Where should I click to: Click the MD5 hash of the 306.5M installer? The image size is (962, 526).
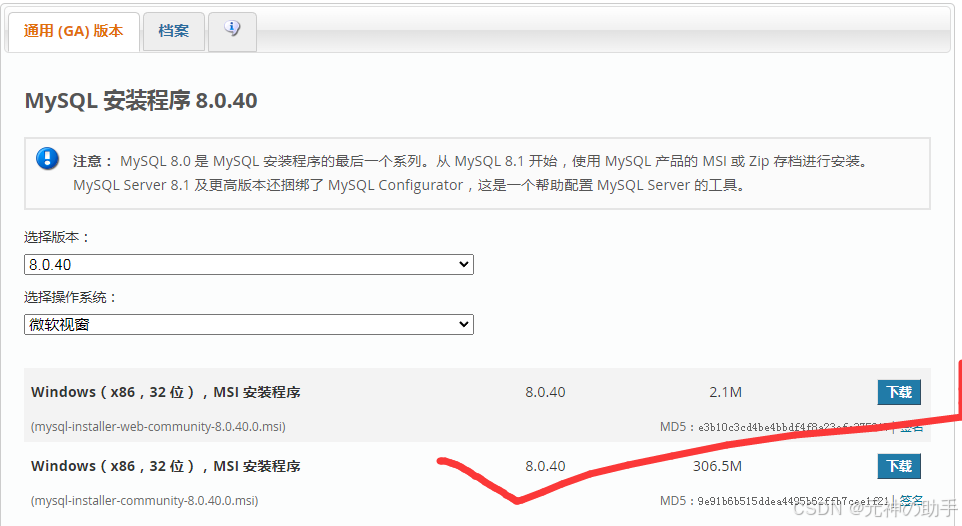coord(793,501)
